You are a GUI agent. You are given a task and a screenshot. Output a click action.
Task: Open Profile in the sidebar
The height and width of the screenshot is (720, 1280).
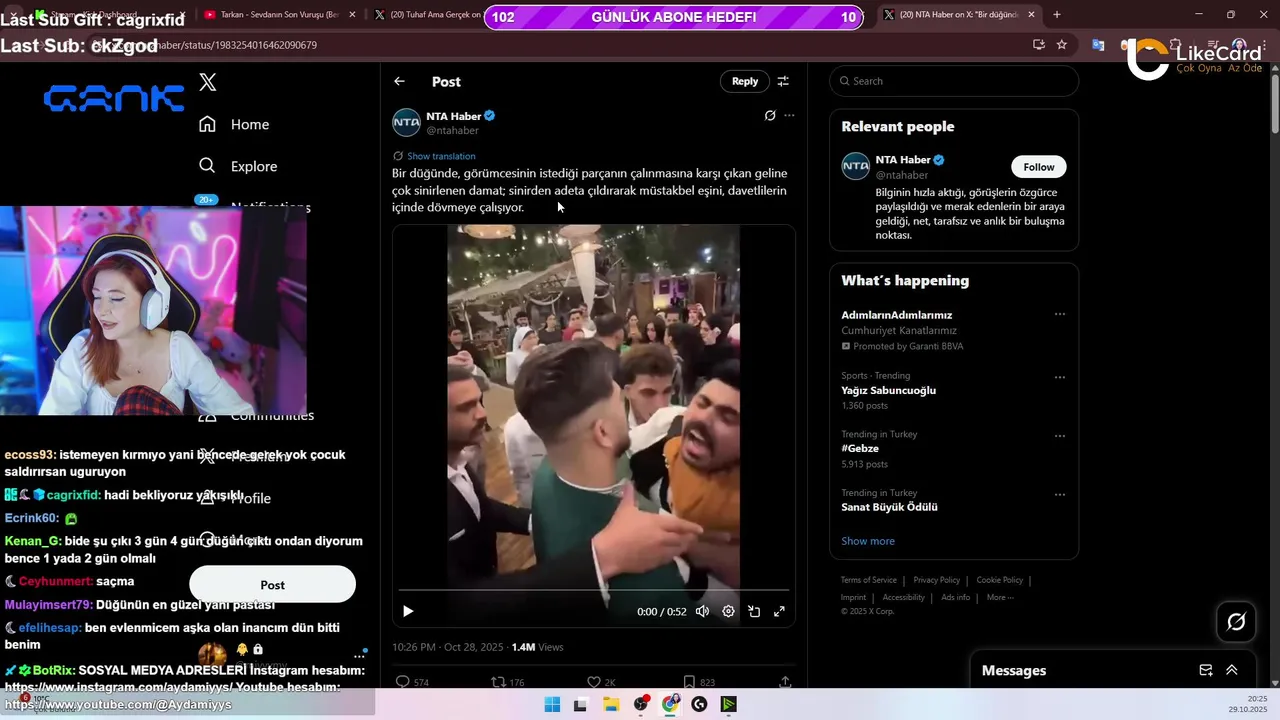point(234,498)
